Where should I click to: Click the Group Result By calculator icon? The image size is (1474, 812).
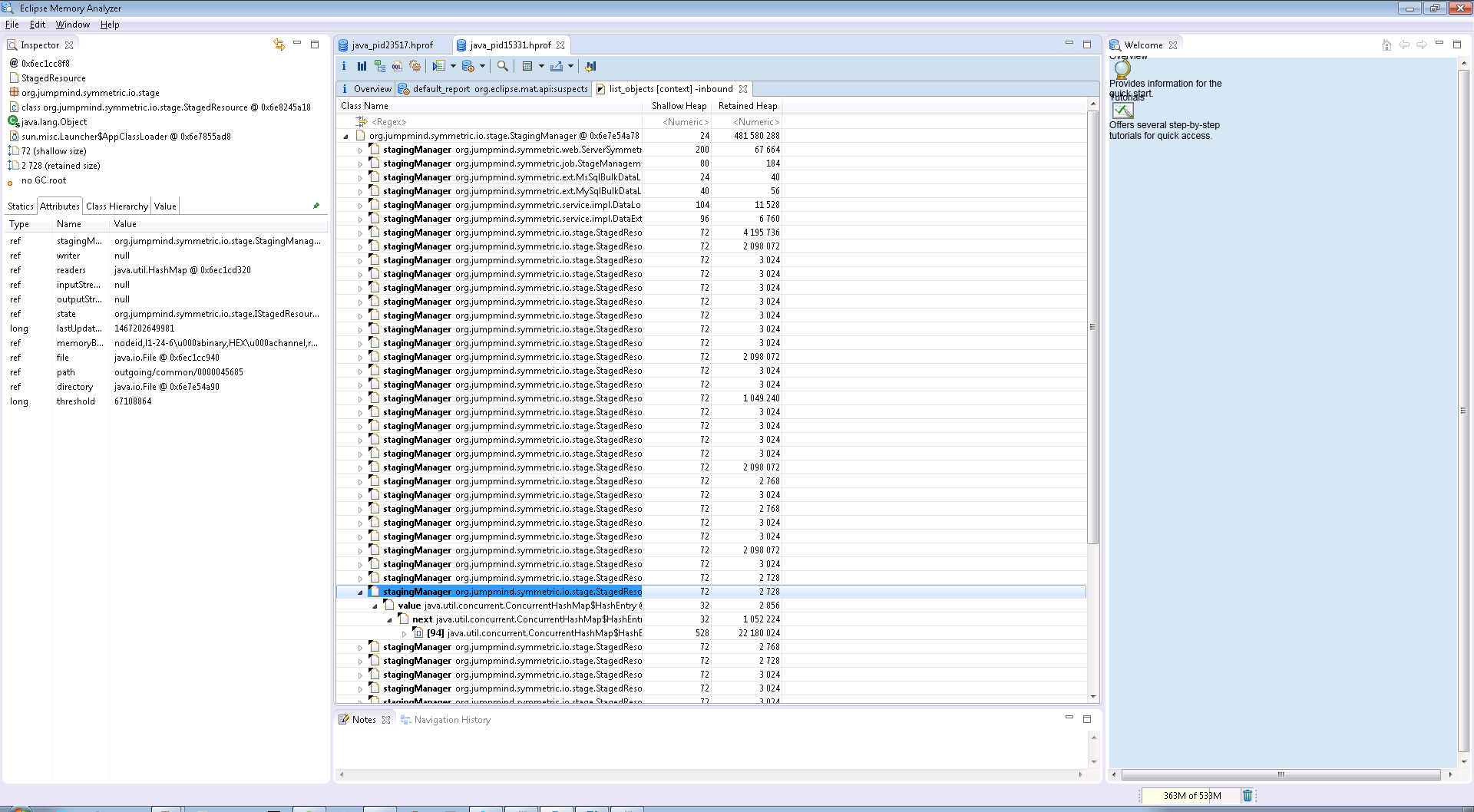point(527,66)
